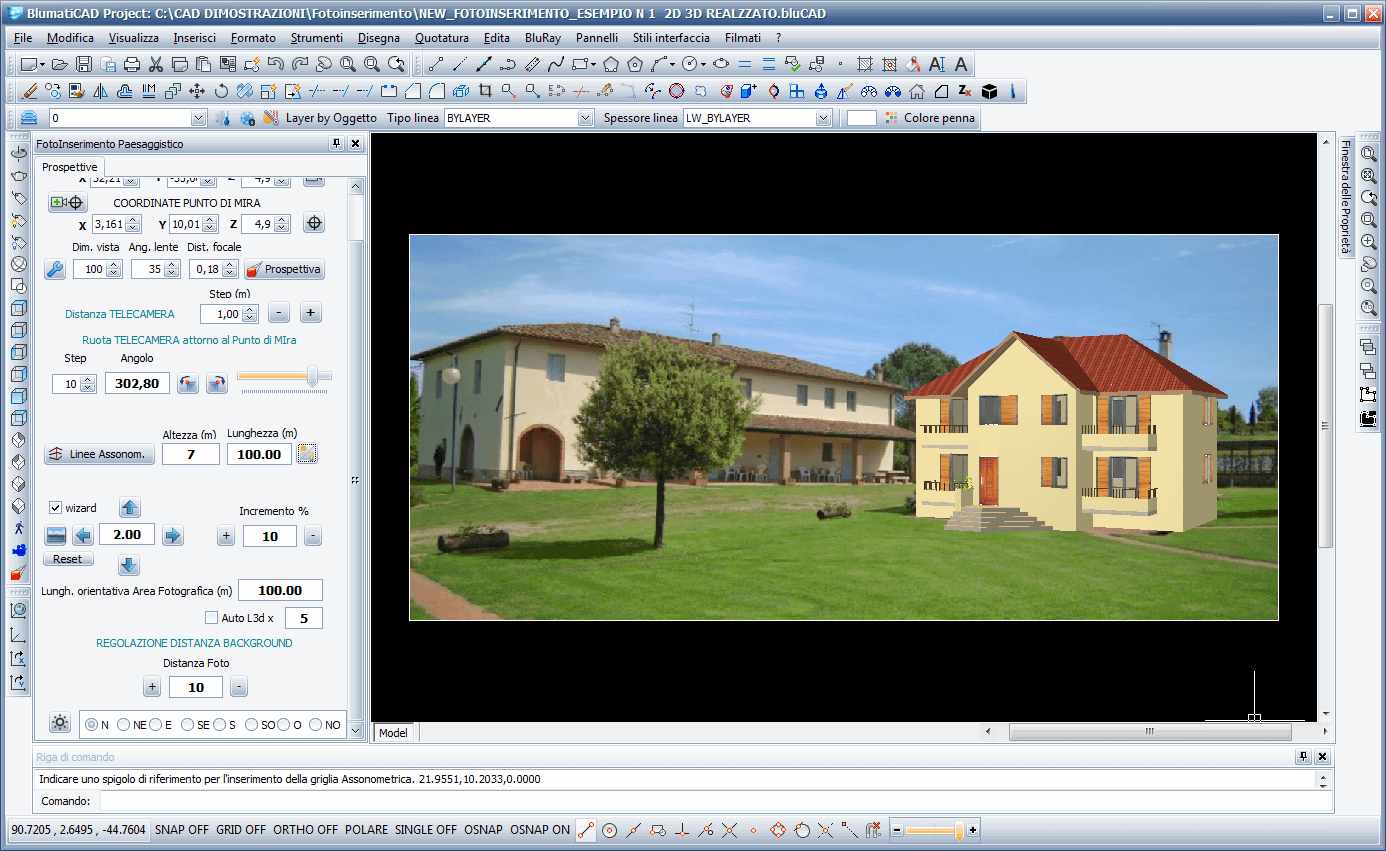
Task: Insert single-line text tool with the large A icon
Action: (961, 65)
